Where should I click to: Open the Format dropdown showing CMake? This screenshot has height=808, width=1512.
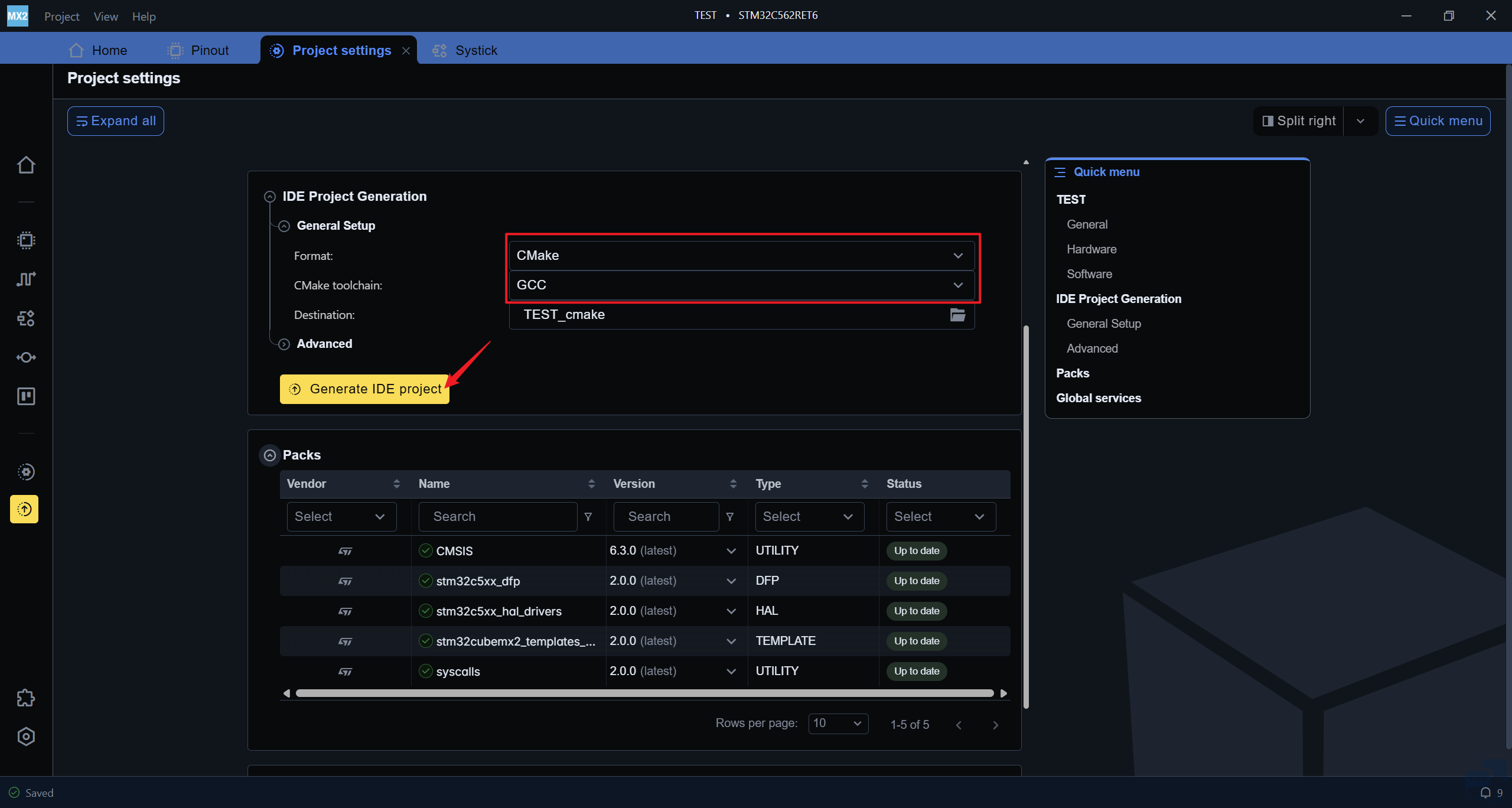click(x=741, y=256)
